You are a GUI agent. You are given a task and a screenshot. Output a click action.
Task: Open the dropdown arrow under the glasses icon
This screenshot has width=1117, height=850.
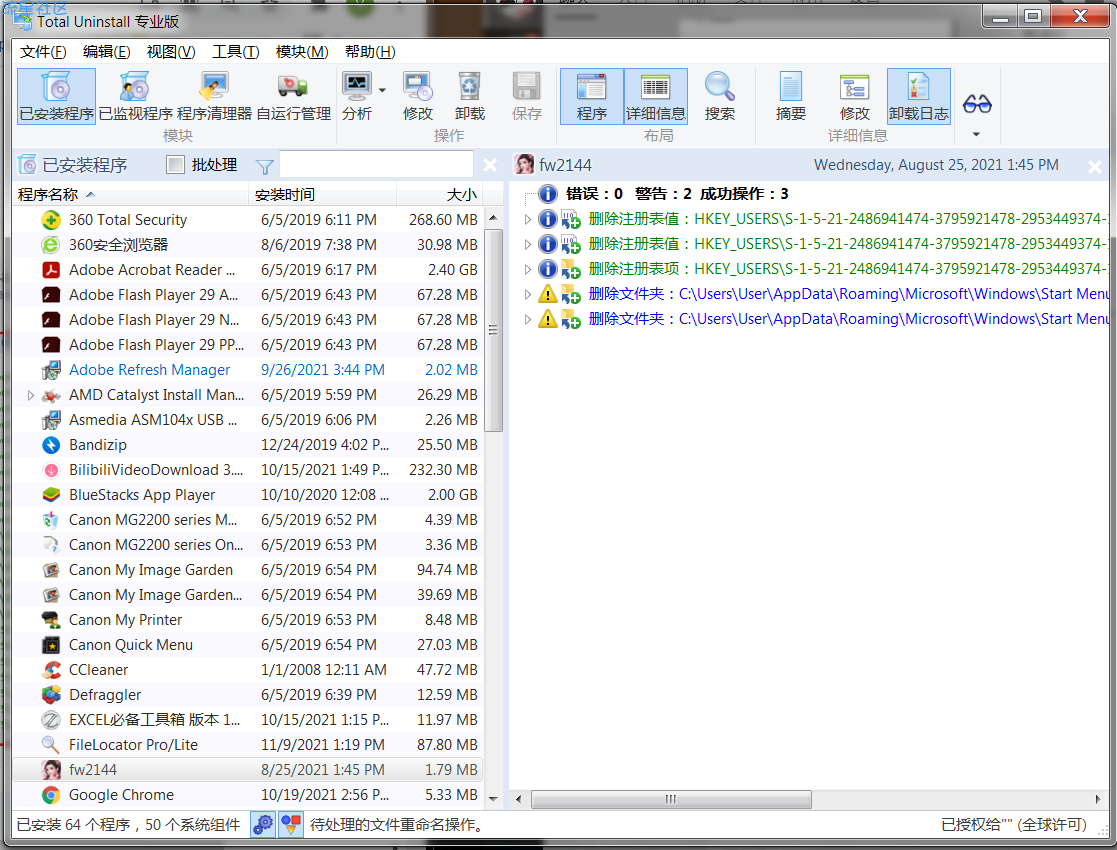pos(977,134)
